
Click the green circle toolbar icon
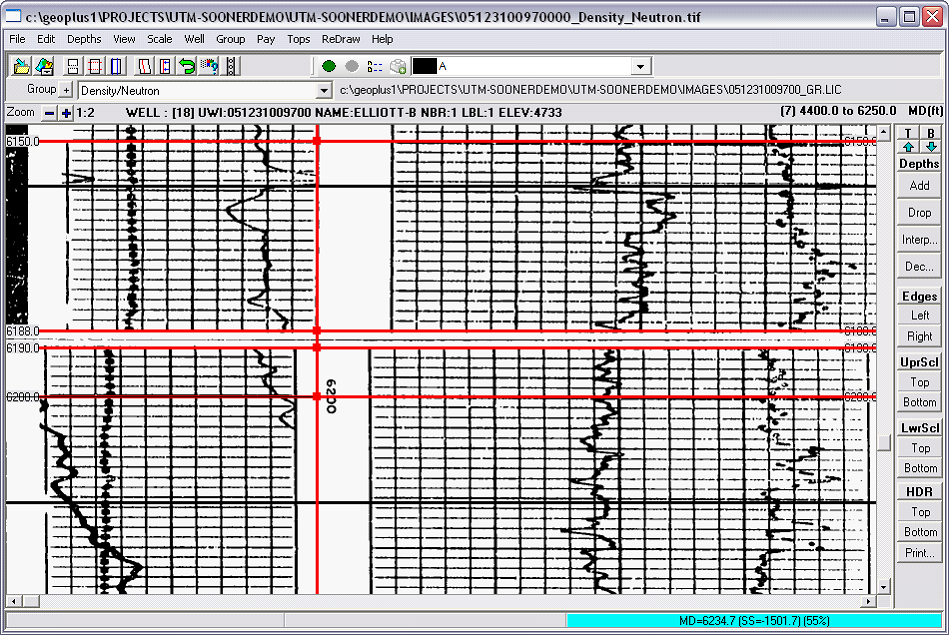pos(329,66)
